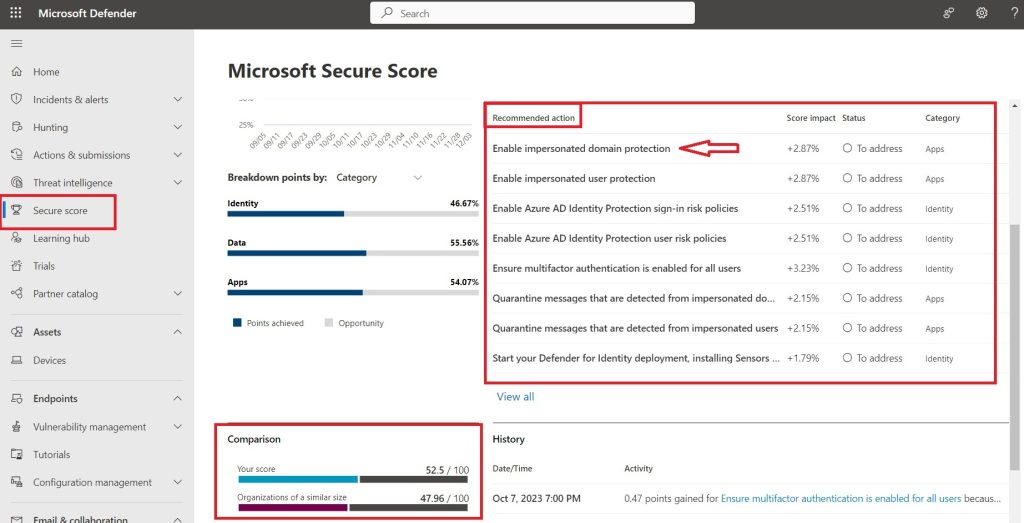
Task: Select status circle for impersonated domain protection
Action: click(847, 148)
